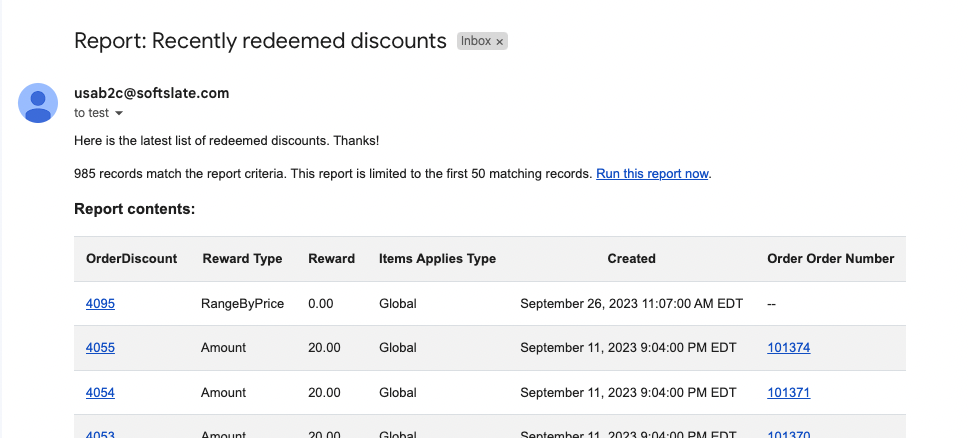Open order number 101374 link
This screenshot has height=438, width=968.
coord(788,348)
